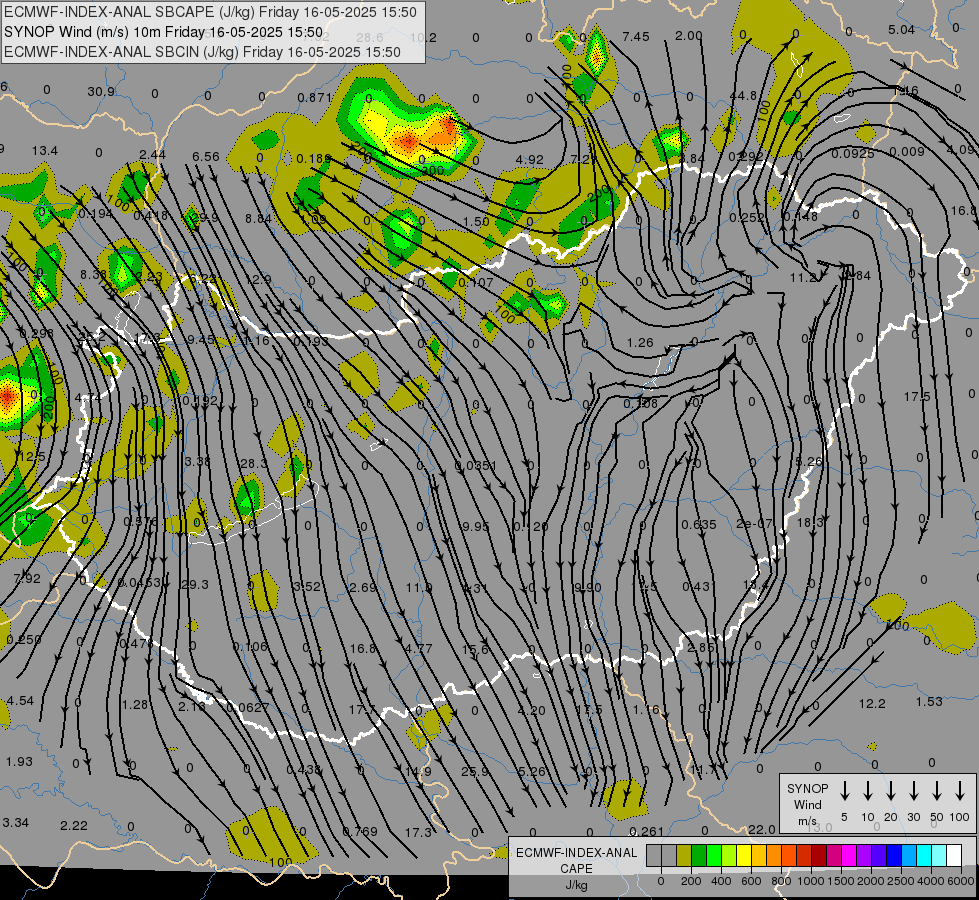Choose the bright magenta CAPE legend swatch
The height and width of the screenshot is (900, 979).
(849, 855)
